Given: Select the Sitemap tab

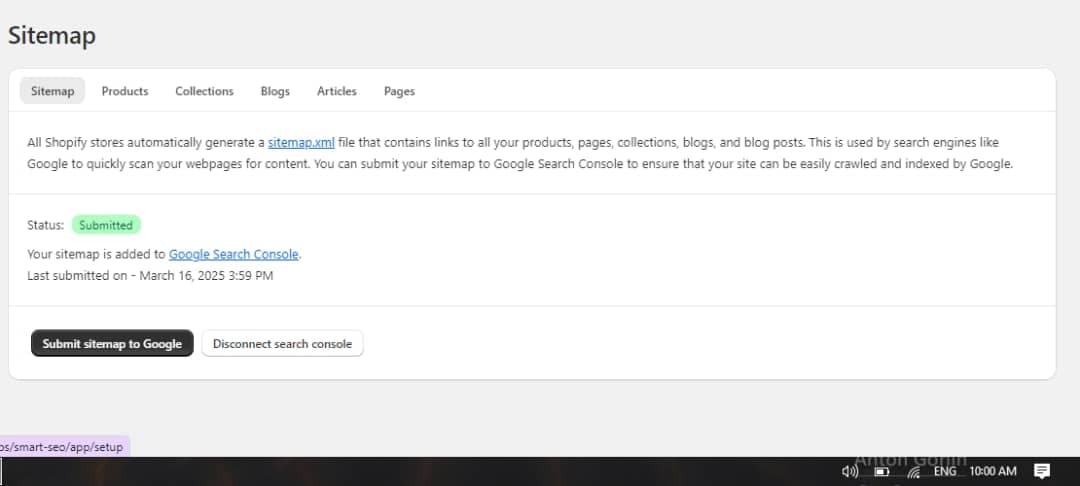Looking at the screenshot, I should pos(52,91).
